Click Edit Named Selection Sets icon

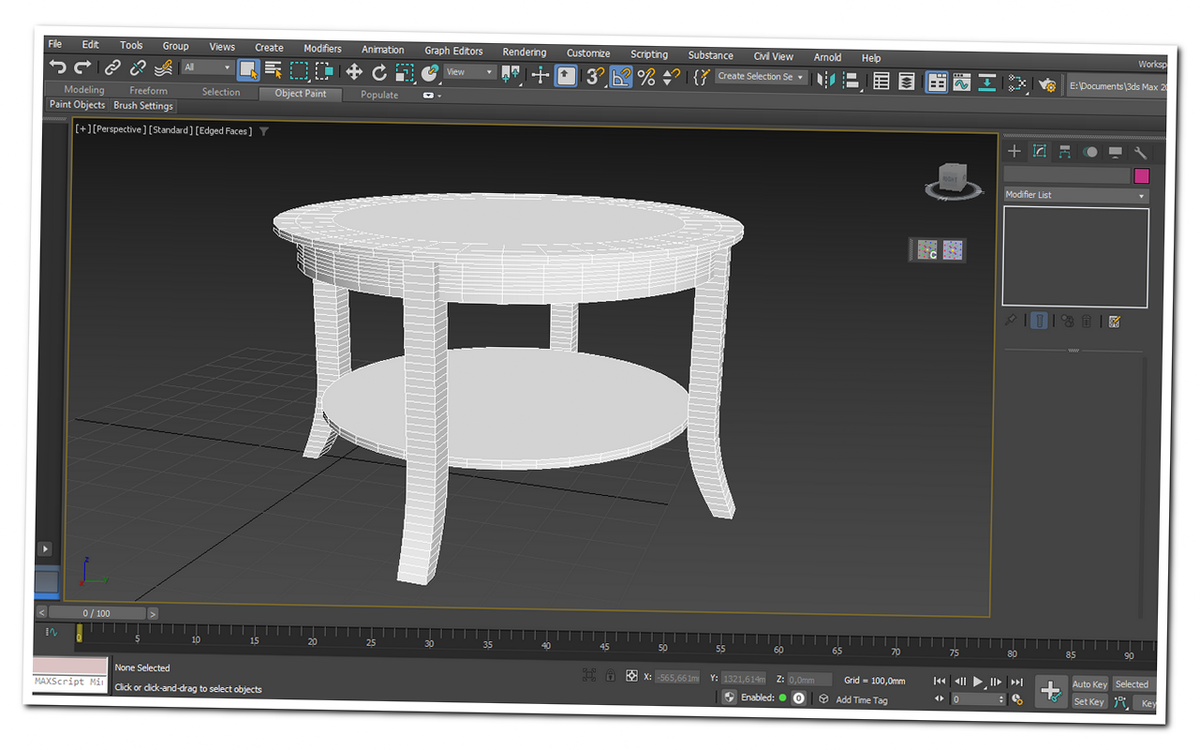click(x=701, y=77)
